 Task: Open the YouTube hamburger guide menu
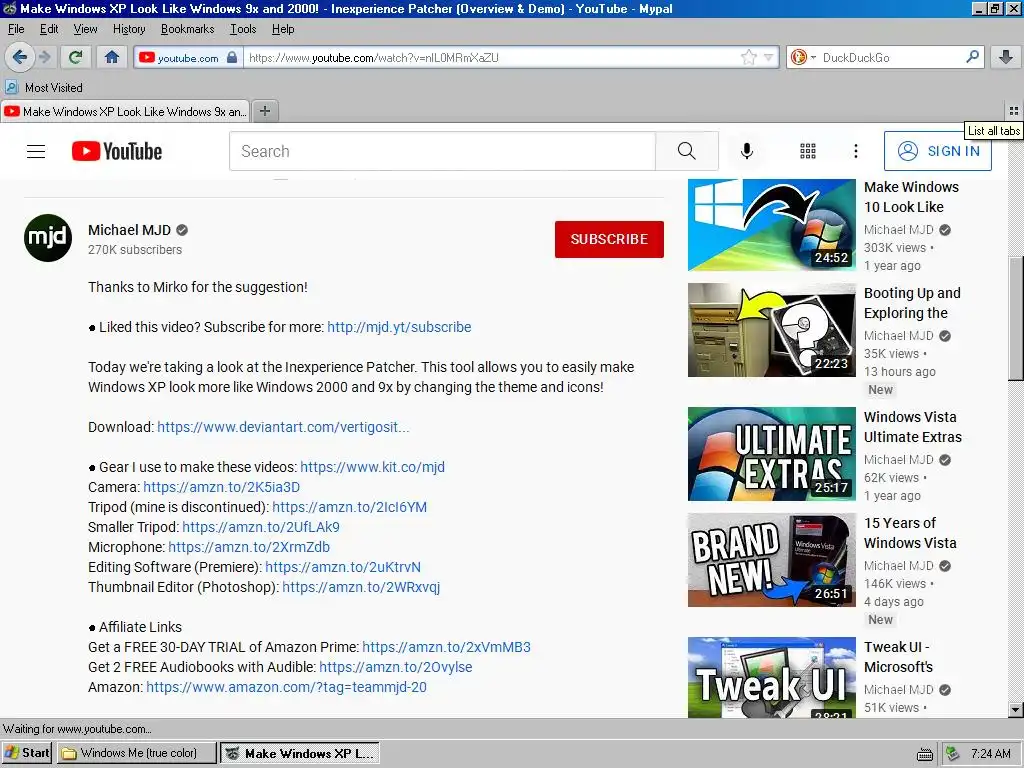click(36, 152)
